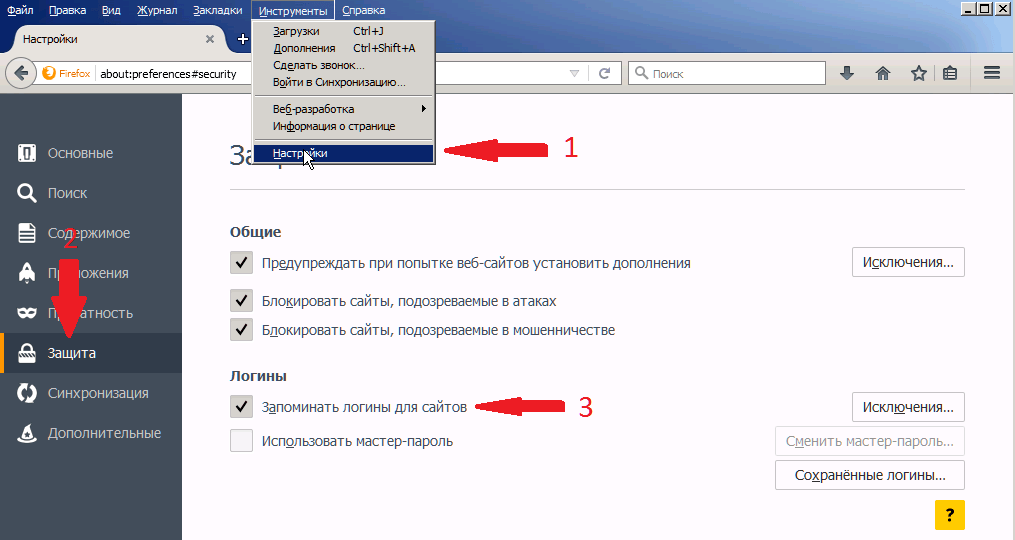Click Исключения button in the logins section

tap(908, 407)
